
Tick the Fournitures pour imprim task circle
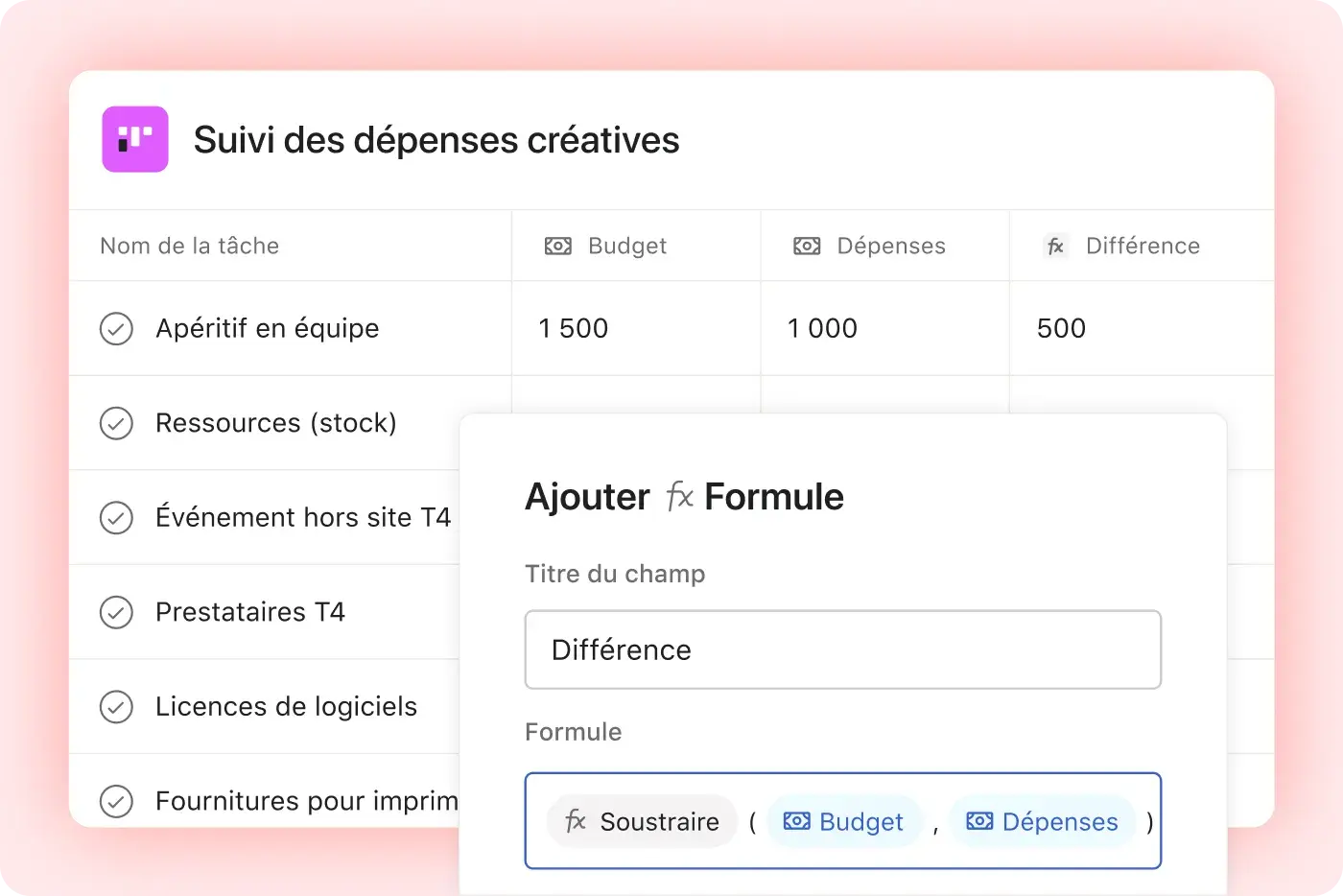pos(116,801)
